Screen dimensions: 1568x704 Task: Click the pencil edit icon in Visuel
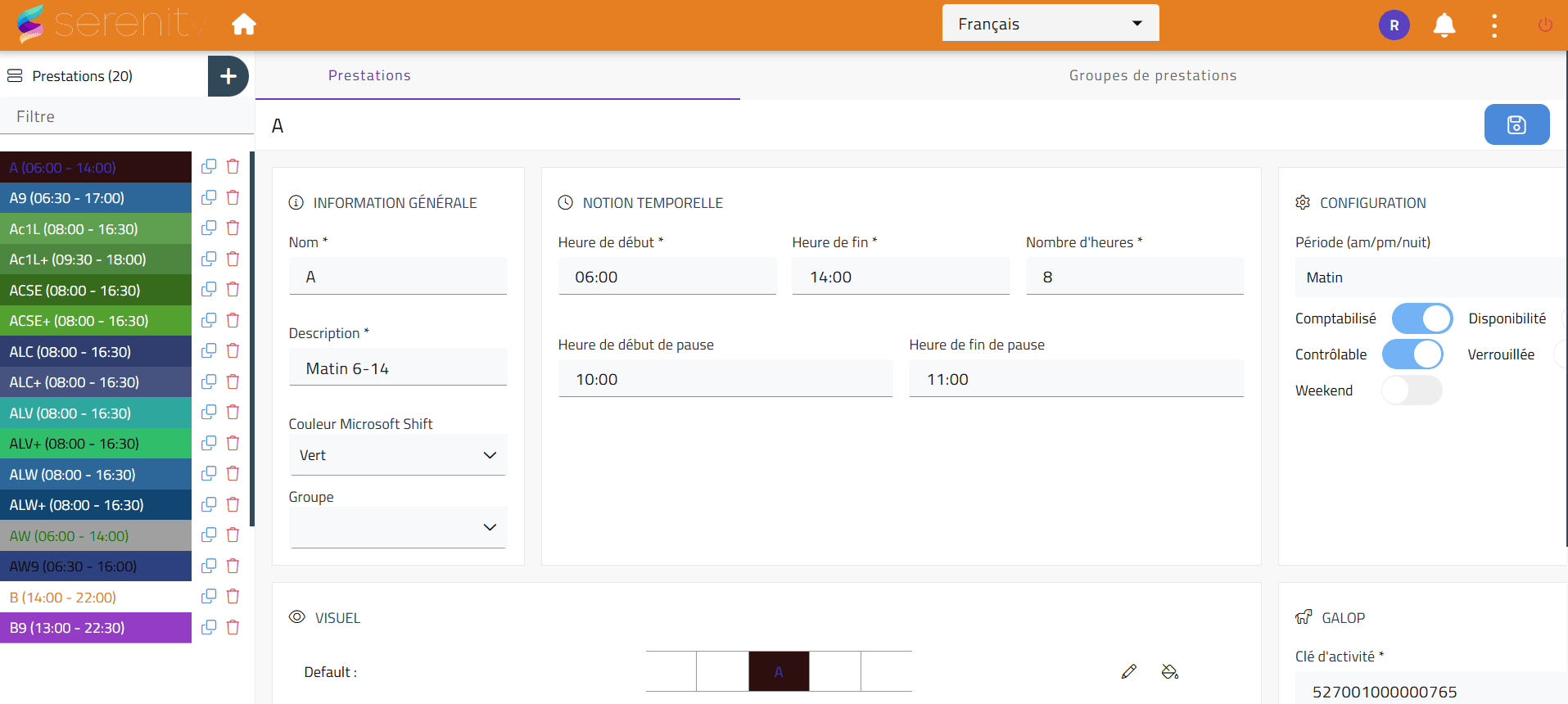pyautogui.click(x=1128, y=672)
